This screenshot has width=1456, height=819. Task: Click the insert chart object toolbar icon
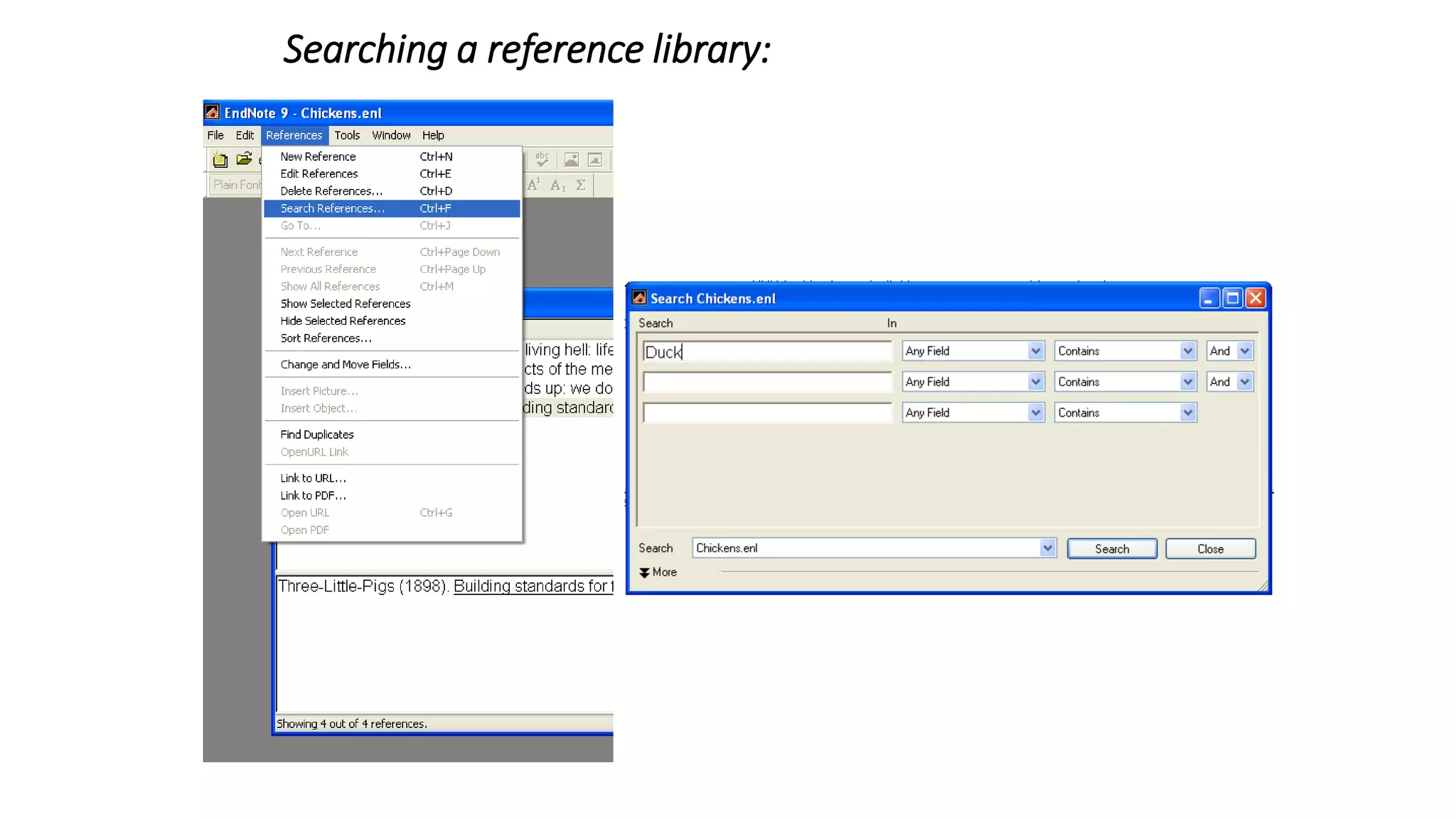[x=595, y=160]
